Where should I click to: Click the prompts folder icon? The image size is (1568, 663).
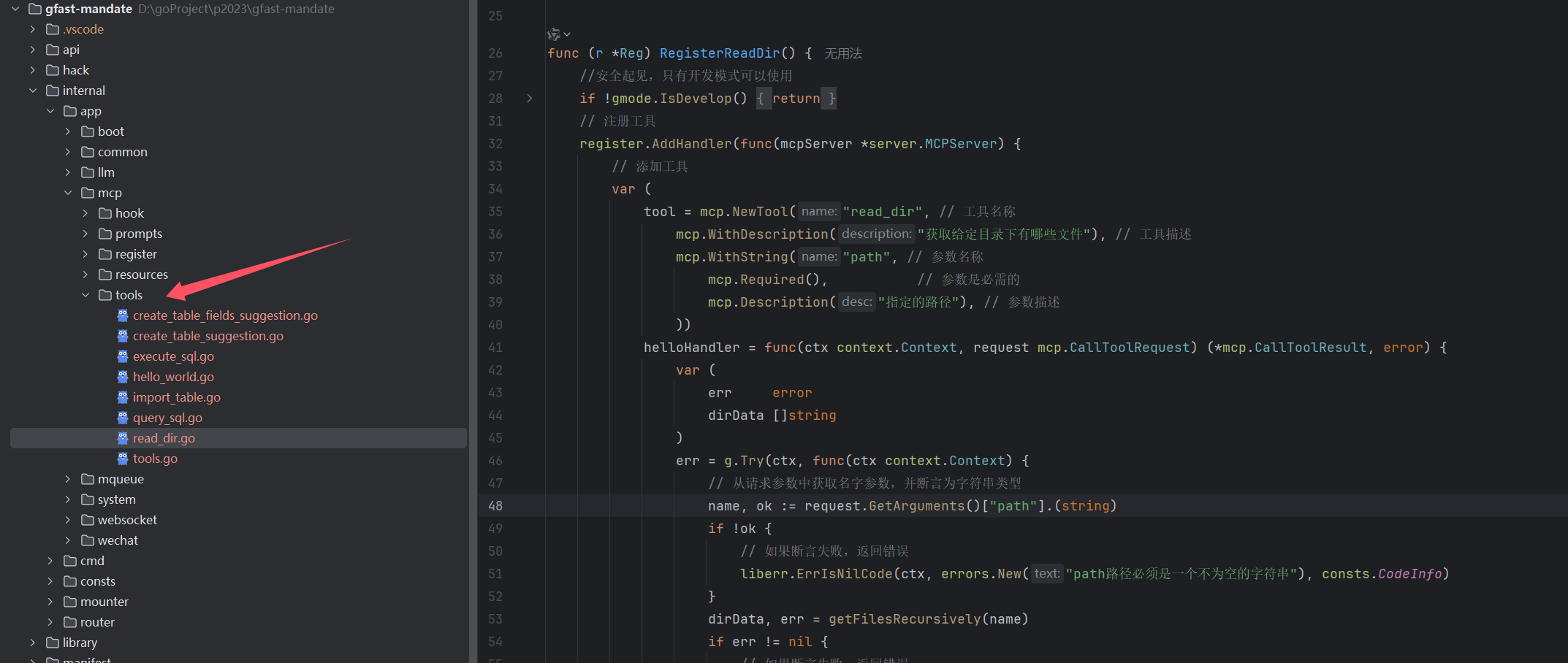[x=105, y=234]
